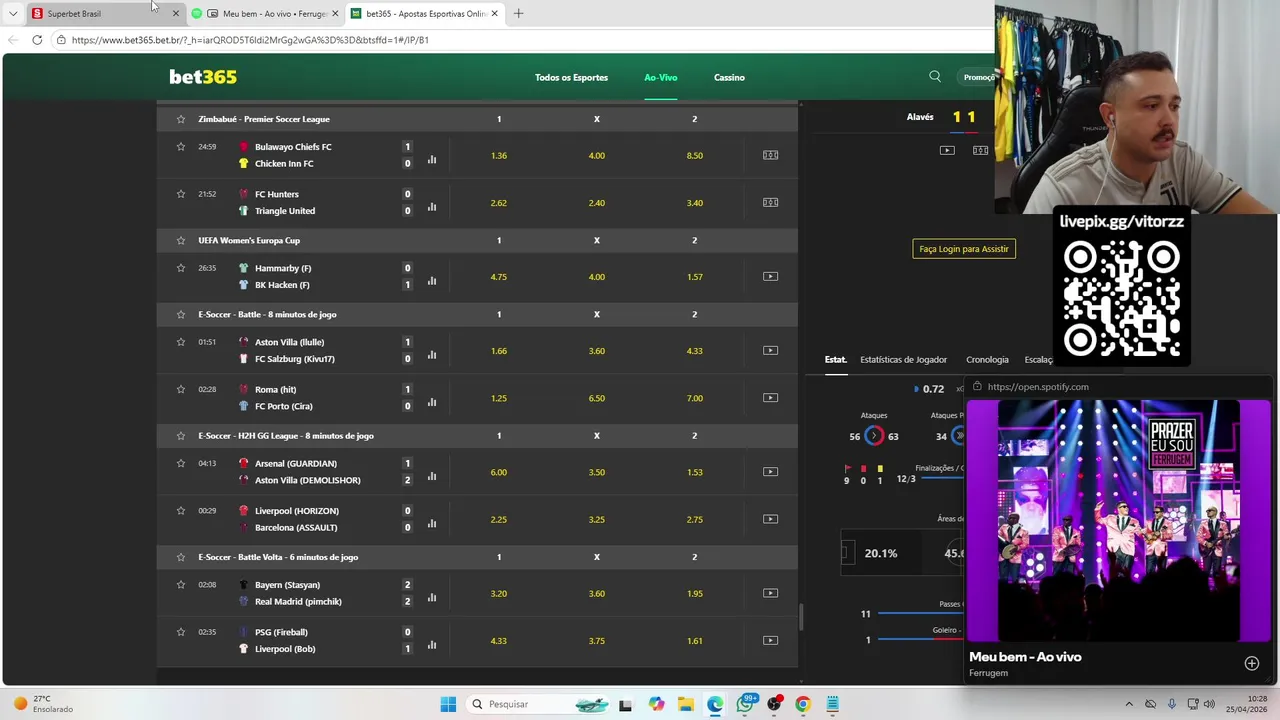The width and height of the screenshot is (1280, 720).
Task: Open File Explorer from taskbar
Action: click(686, 704)
